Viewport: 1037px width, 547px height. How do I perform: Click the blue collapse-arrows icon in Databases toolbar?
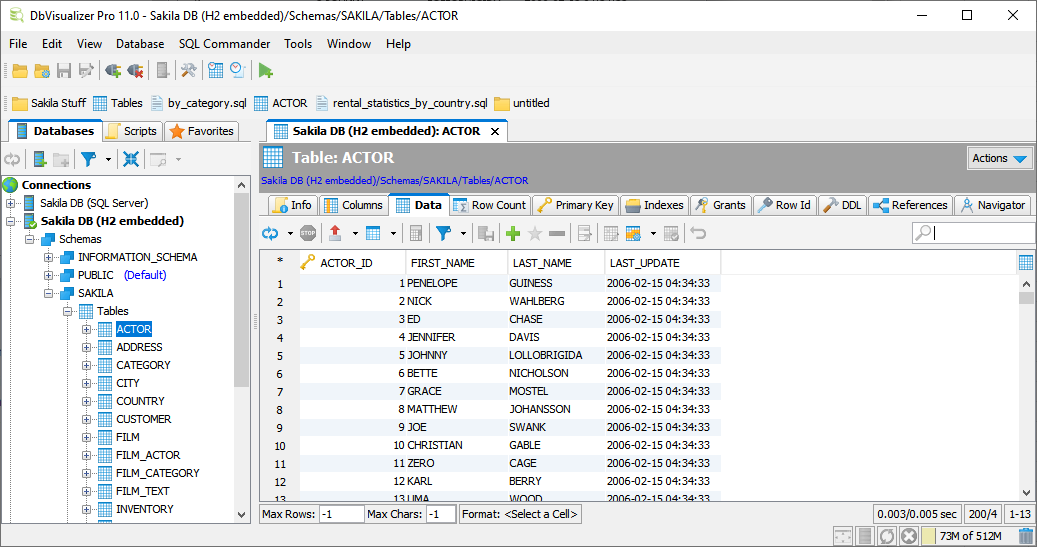(x=131, y=159)
